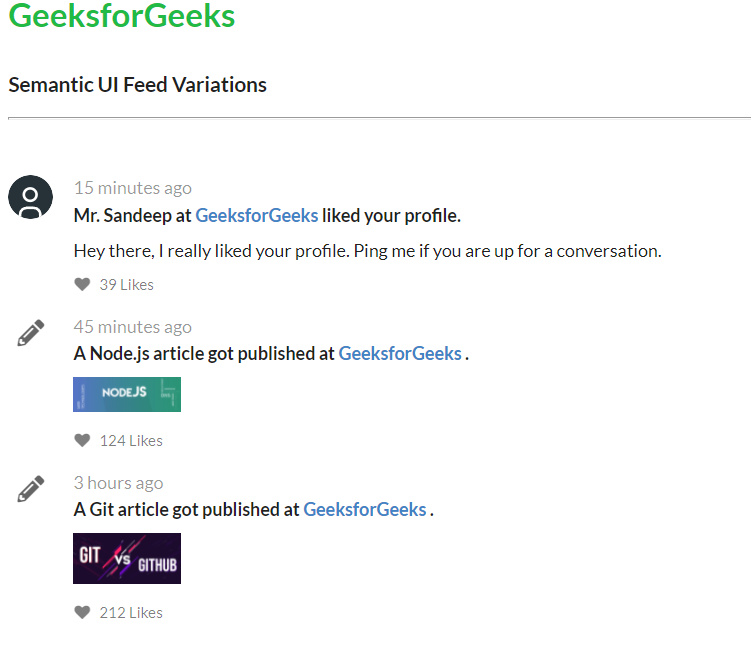
Task: Open the NodeJS article thumbnail image
Action: point(127,394)
